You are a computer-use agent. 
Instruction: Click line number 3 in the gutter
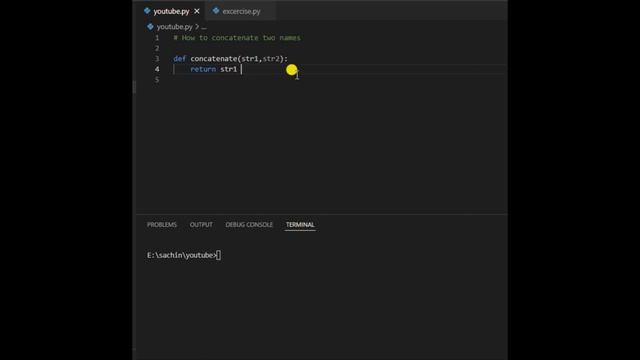(157, 59)
